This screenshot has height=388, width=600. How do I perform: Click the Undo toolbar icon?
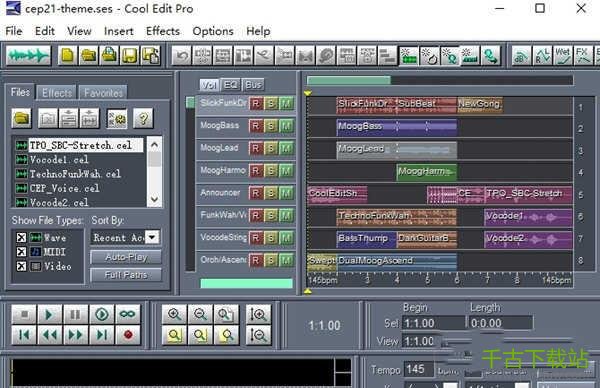(181, 56)
